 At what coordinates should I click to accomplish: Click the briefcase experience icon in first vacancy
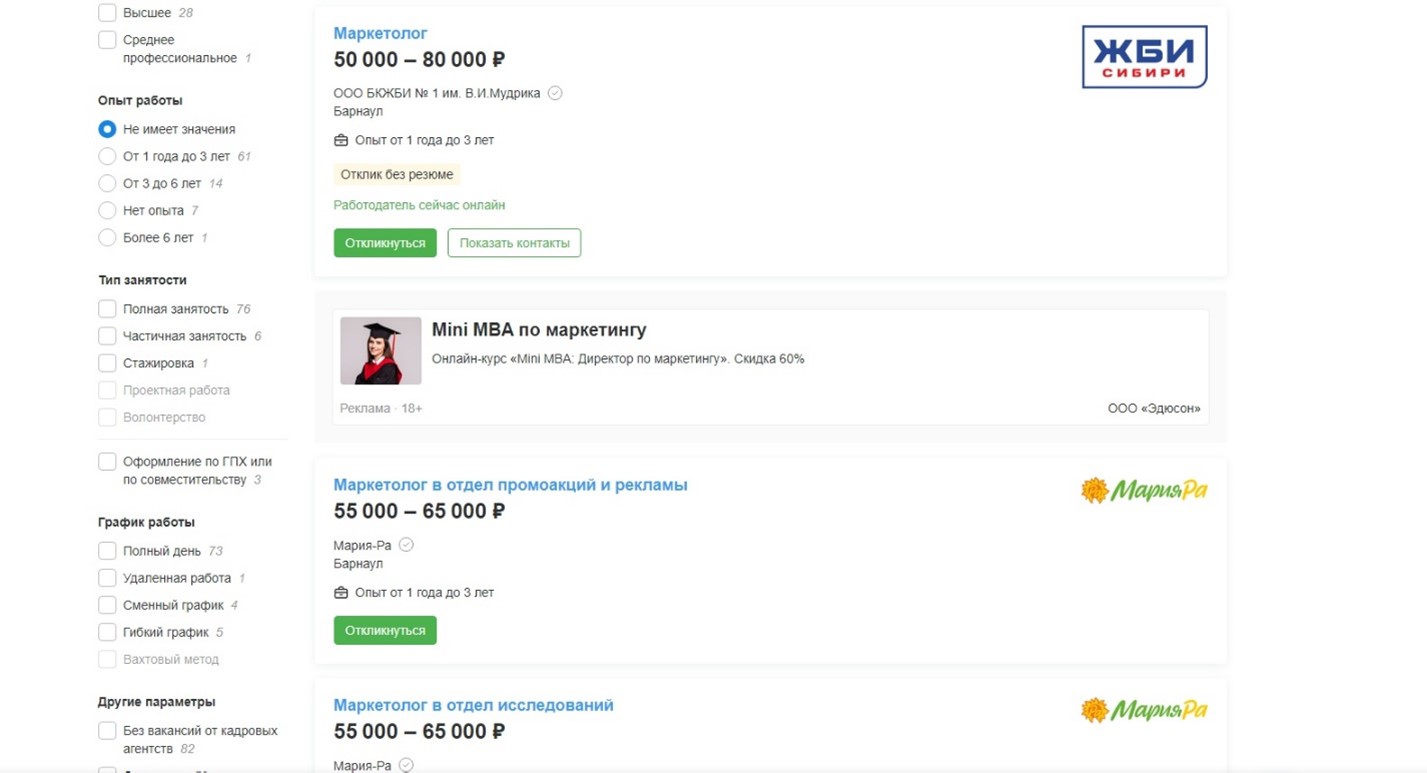[x=341, y=140]
